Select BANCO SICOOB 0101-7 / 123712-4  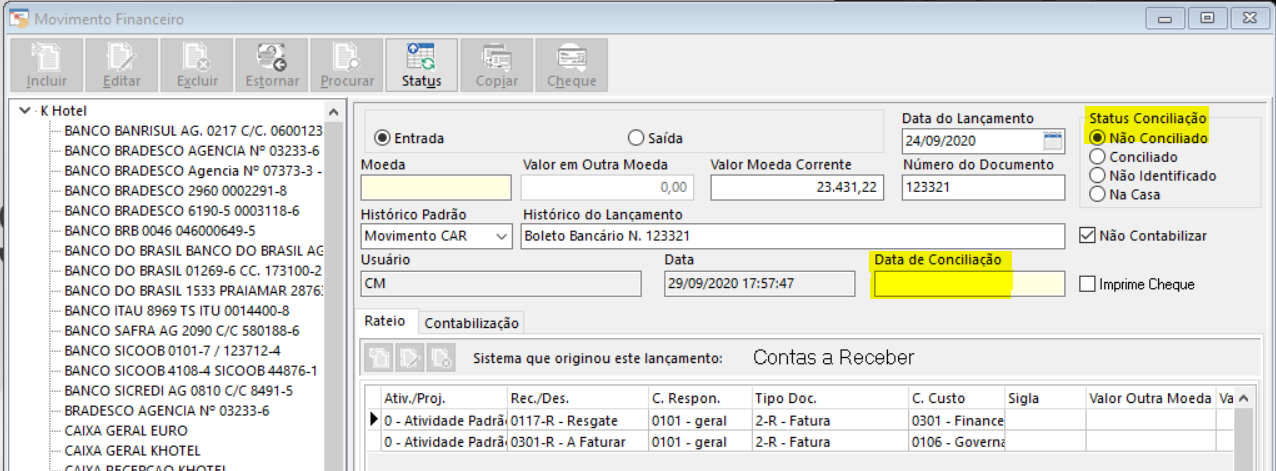[x=172, y=351]
